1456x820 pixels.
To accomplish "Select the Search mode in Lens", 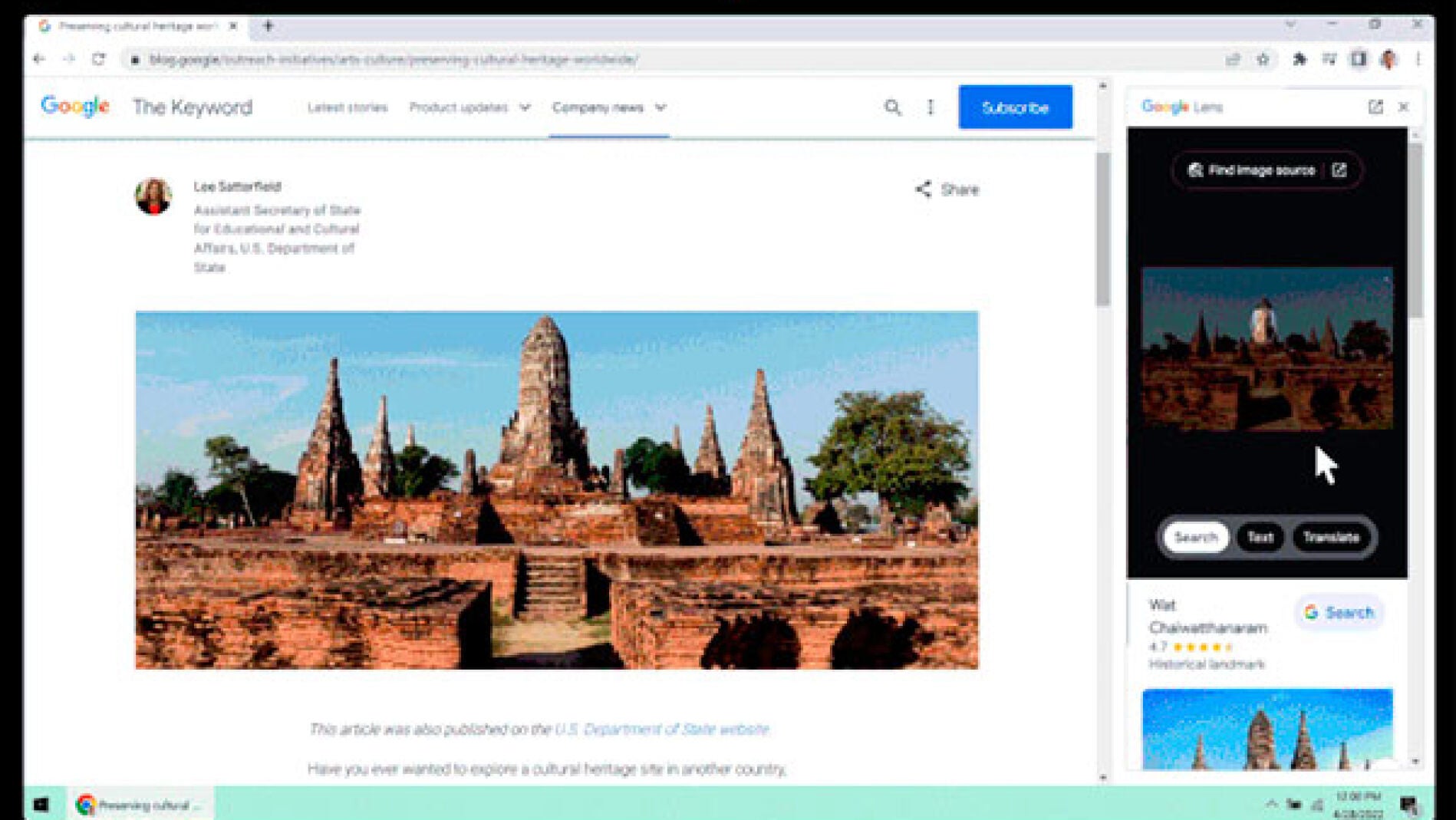I will (x=1195, y=537).
